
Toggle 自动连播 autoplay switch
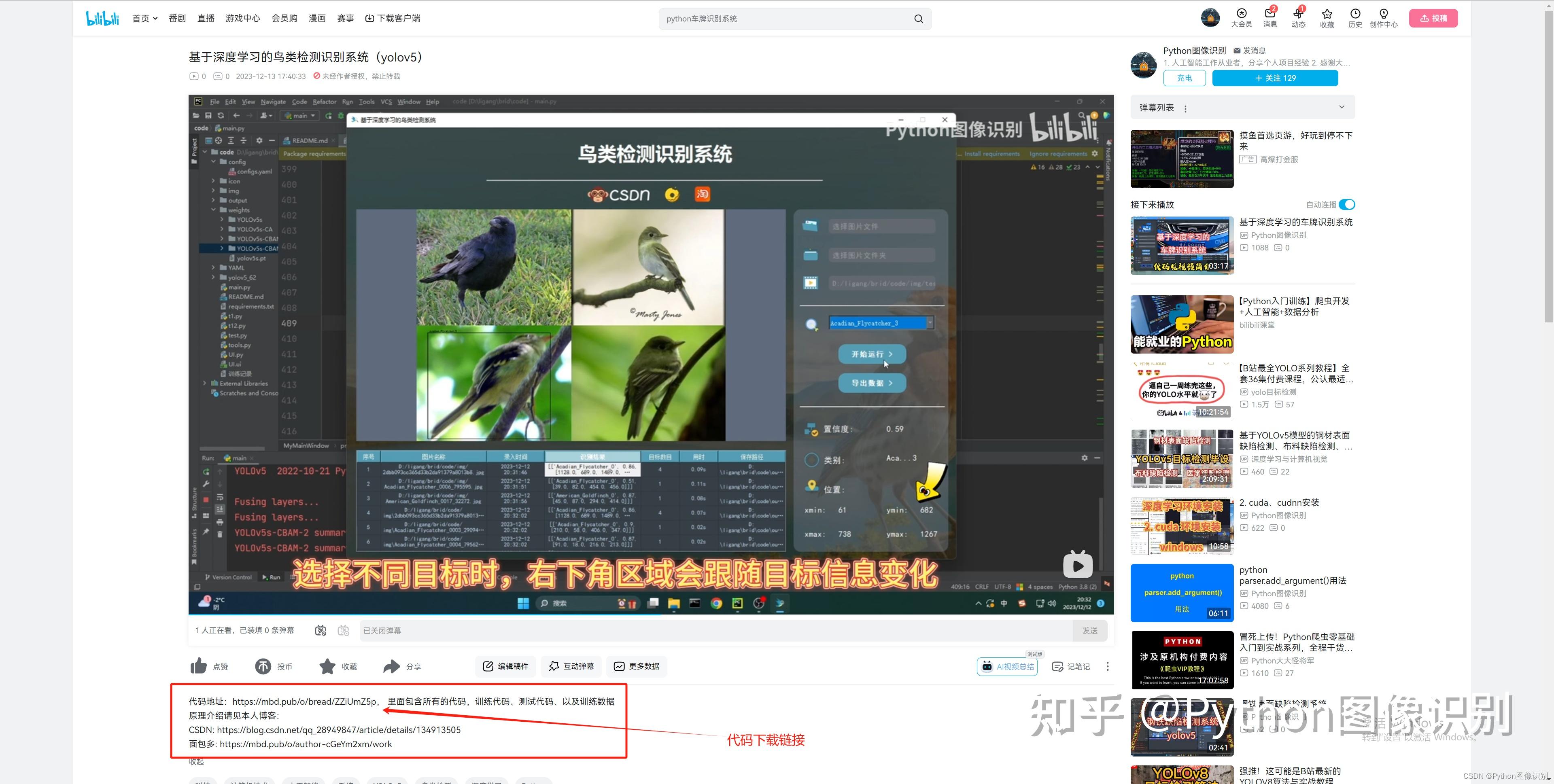[x=1346, y=204]
